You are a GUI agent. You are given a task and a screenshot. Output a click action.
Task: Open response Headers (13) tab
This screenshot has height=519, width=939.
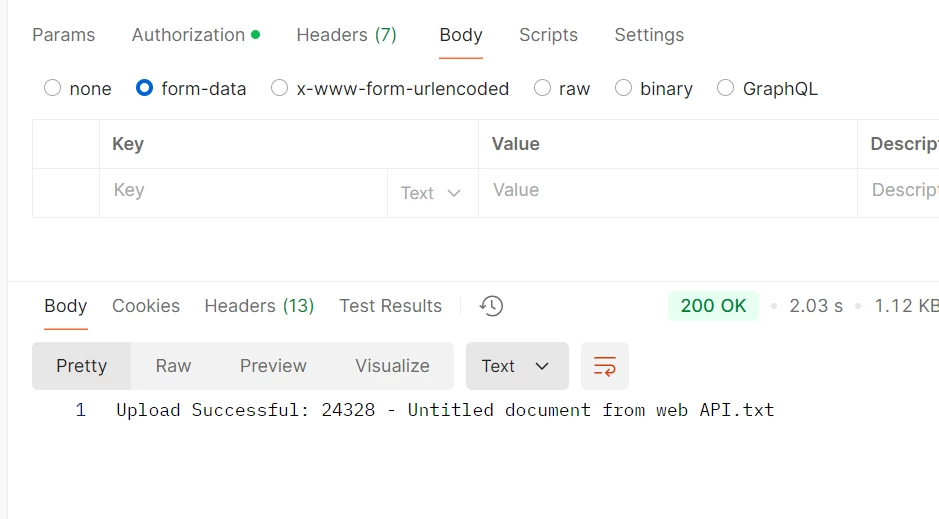259,306
